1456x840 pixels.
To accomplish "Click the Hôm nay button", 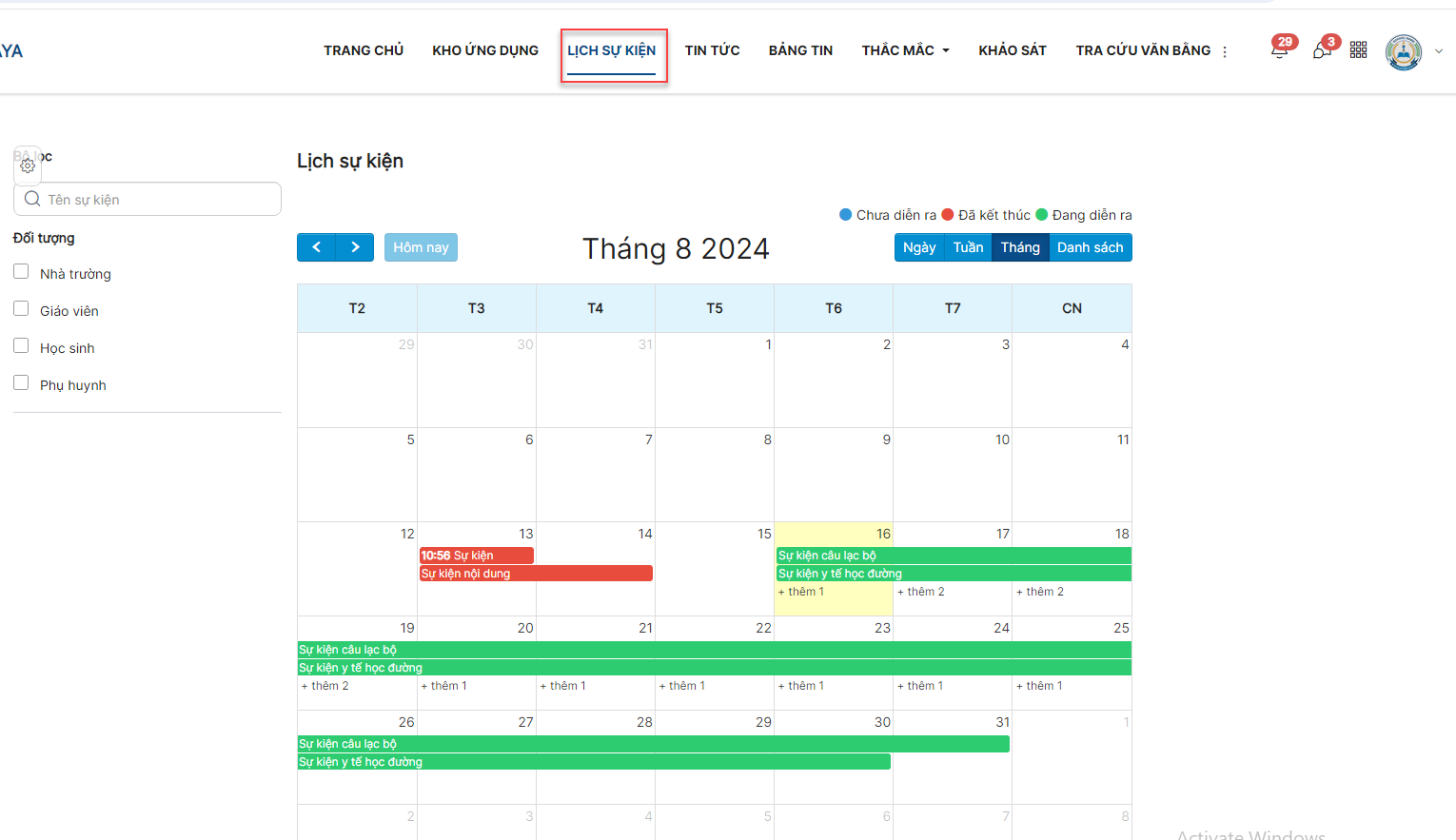I will coord(421,247).
